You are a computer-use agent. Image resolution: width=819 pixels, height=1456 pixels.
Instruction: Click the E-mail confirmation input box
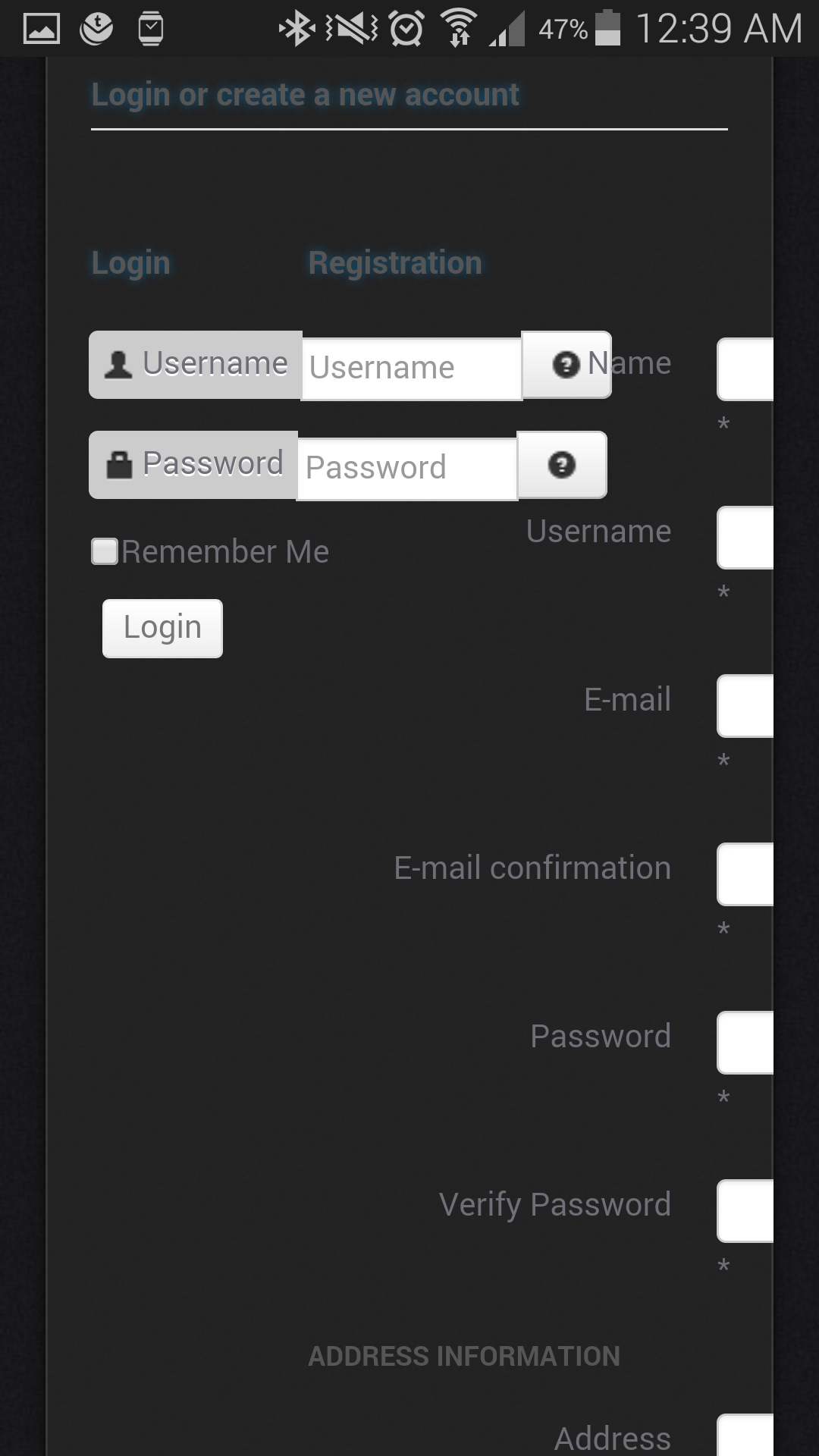(745, 874)
